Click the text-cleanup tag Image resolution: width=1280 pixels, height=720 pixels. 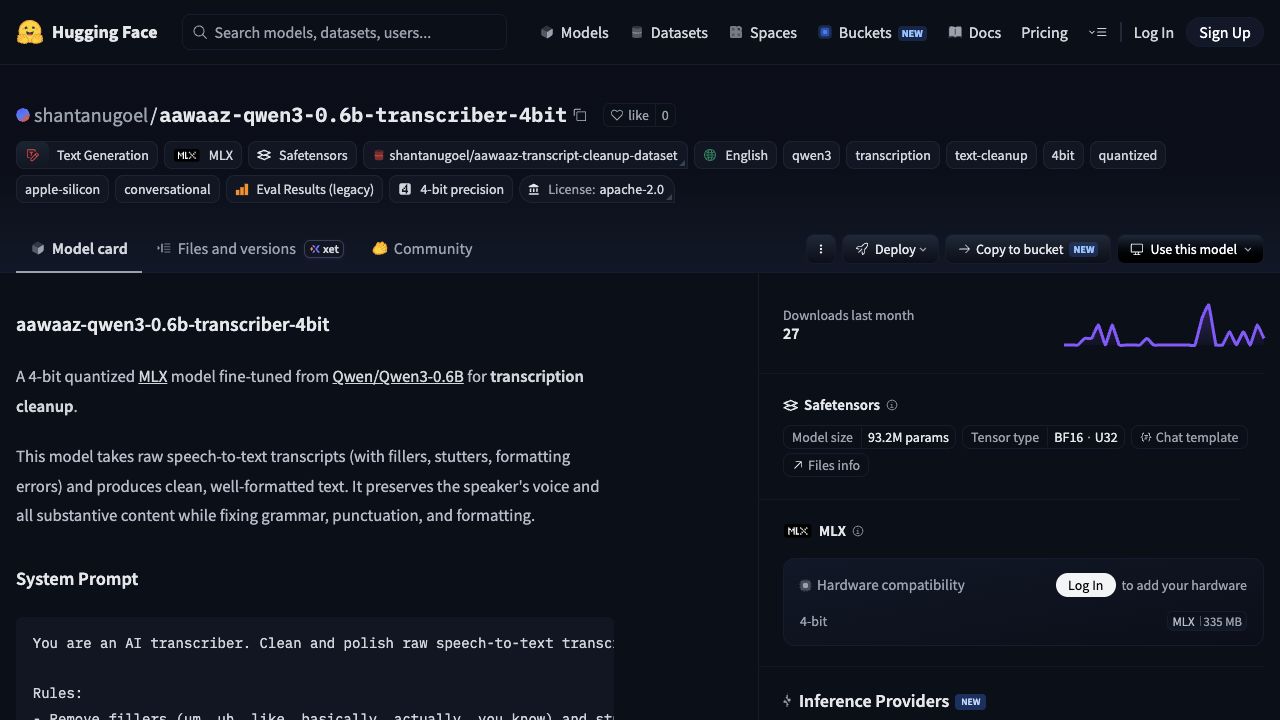point(991,155)
